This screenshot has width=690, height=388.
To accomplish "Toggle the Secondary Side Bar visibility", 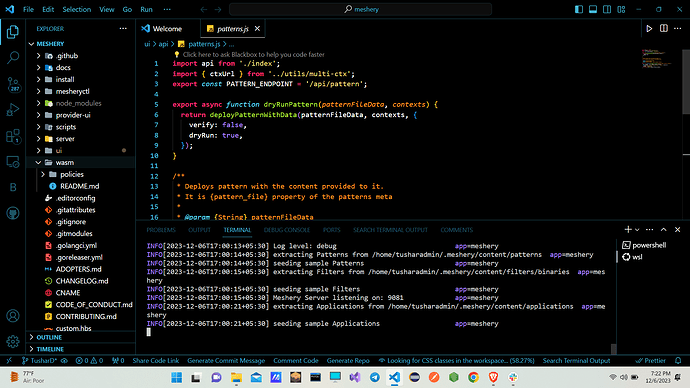I will (x=607, y=9).
